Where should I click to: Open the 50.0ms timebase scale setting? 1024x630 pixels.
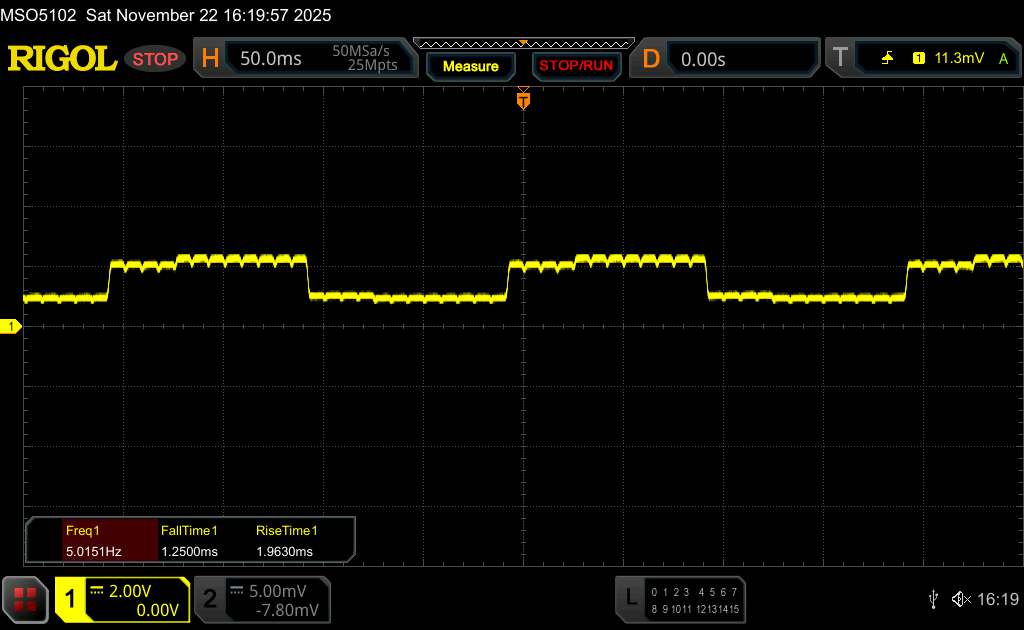pyautogui.click(x=271, y=59)
